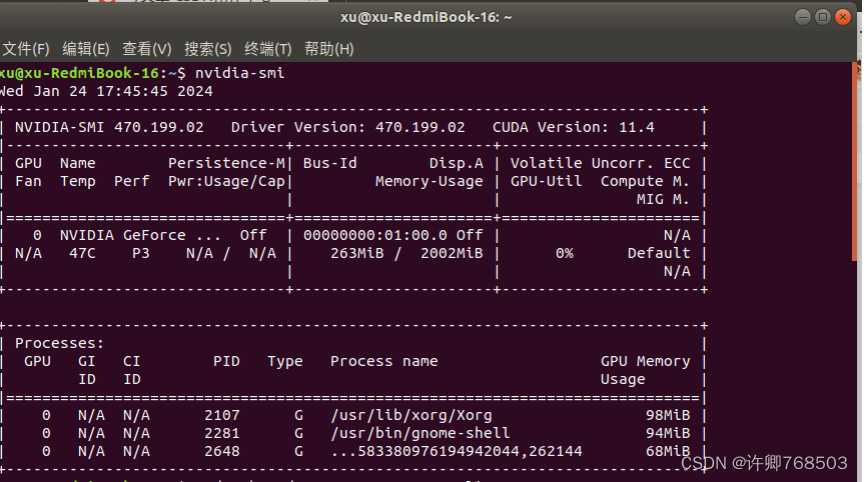
Task: Click the PID column header
Action: click(226, 361)
